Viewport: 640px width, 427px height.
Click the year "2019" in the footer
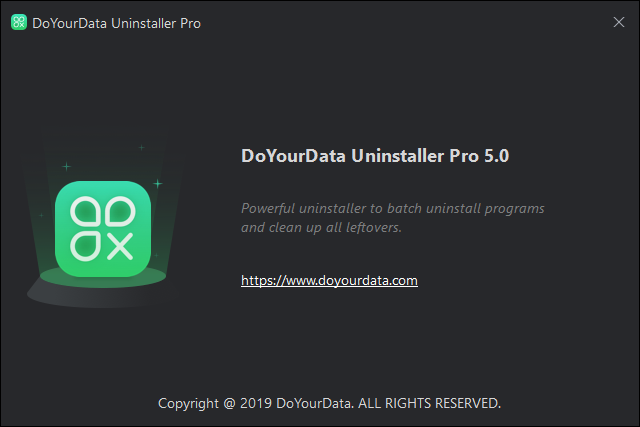[x=256, y=404]
